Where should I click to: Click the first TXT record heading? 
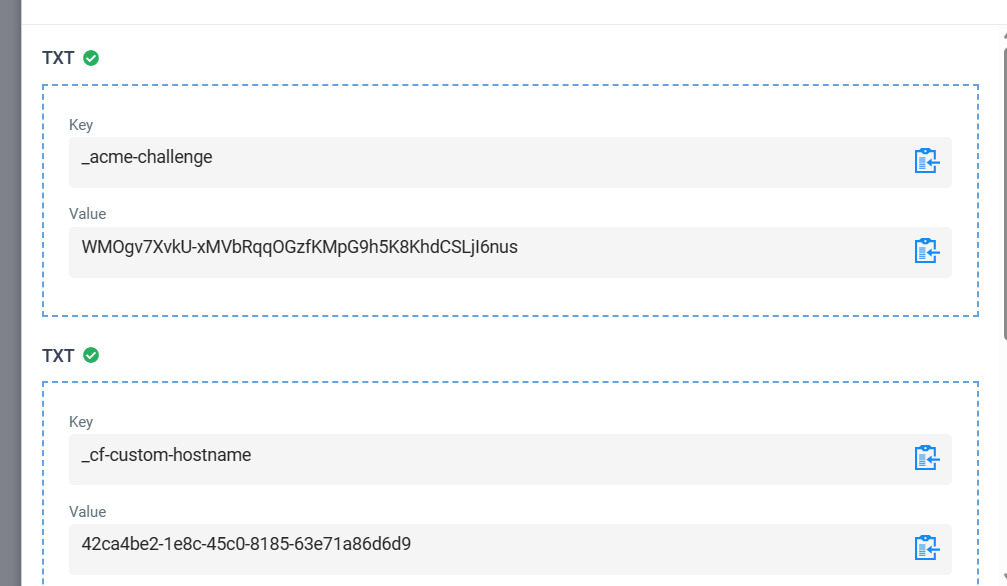58,58
